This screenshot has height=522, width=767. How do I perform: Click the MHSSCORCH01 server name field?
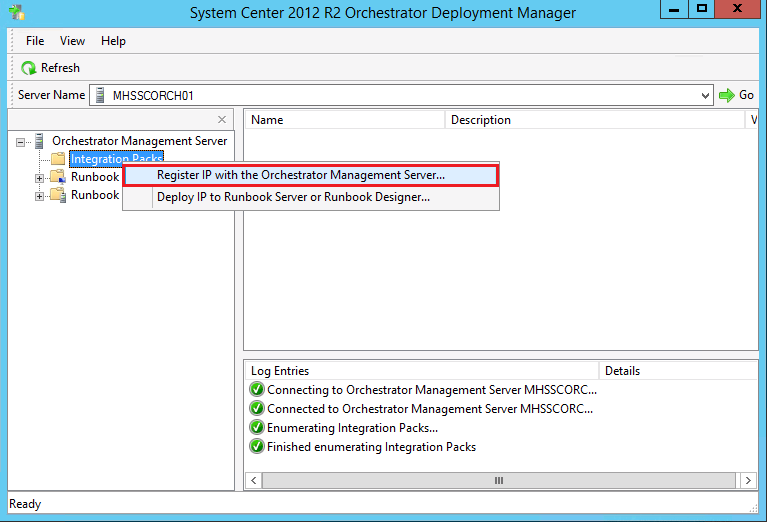[x=401, y=95]
